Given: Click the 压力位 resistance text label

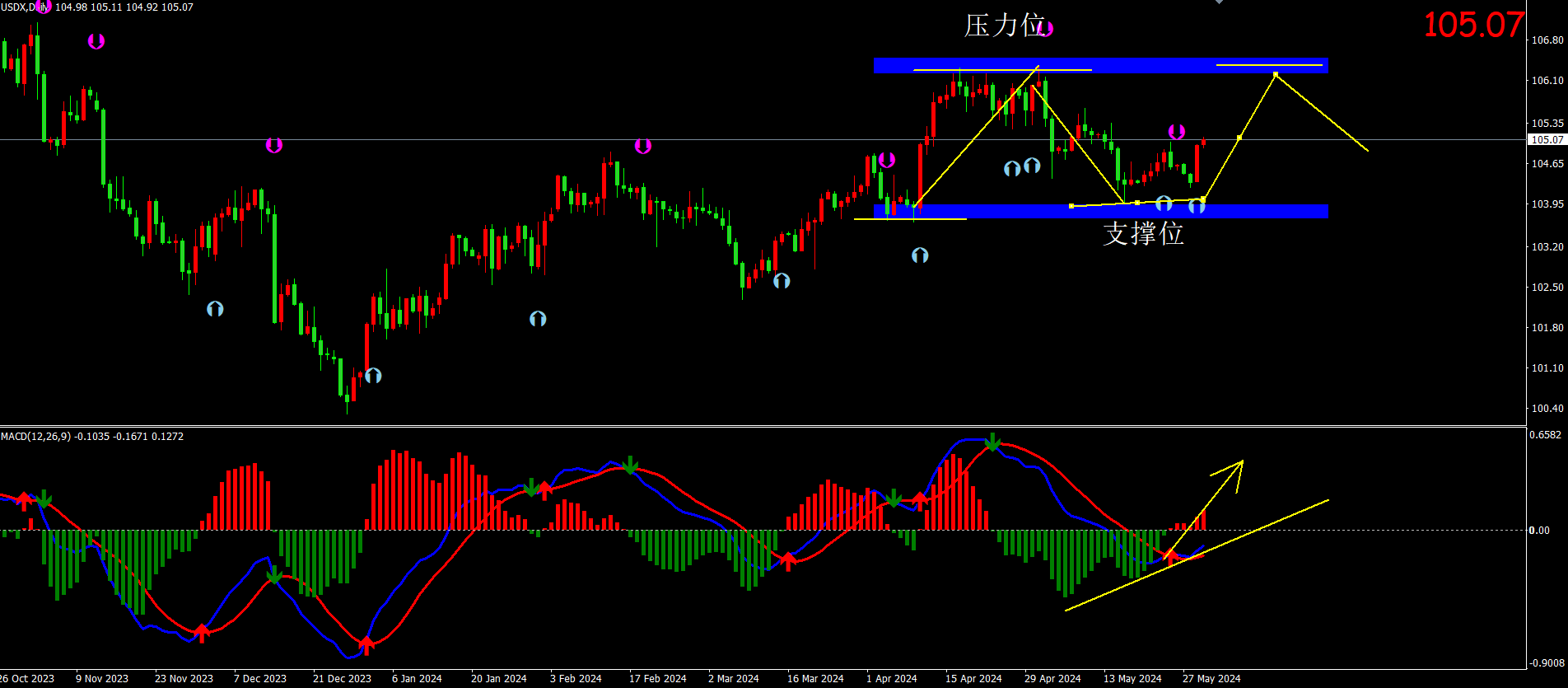Looking at the screenshot, I should [1004, 26].
